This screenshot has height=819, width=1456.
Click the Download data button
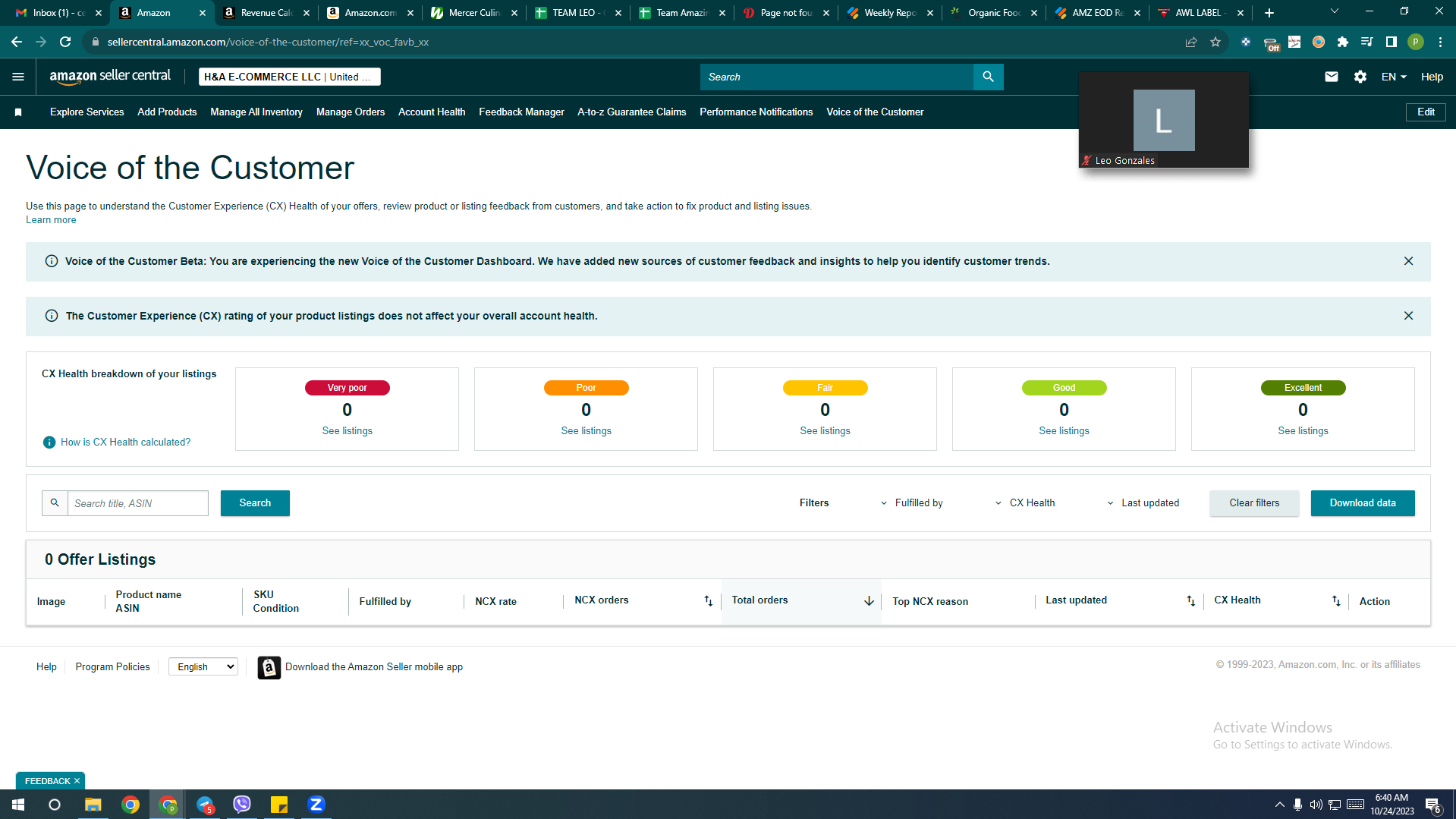click(x=1363, y=503)
